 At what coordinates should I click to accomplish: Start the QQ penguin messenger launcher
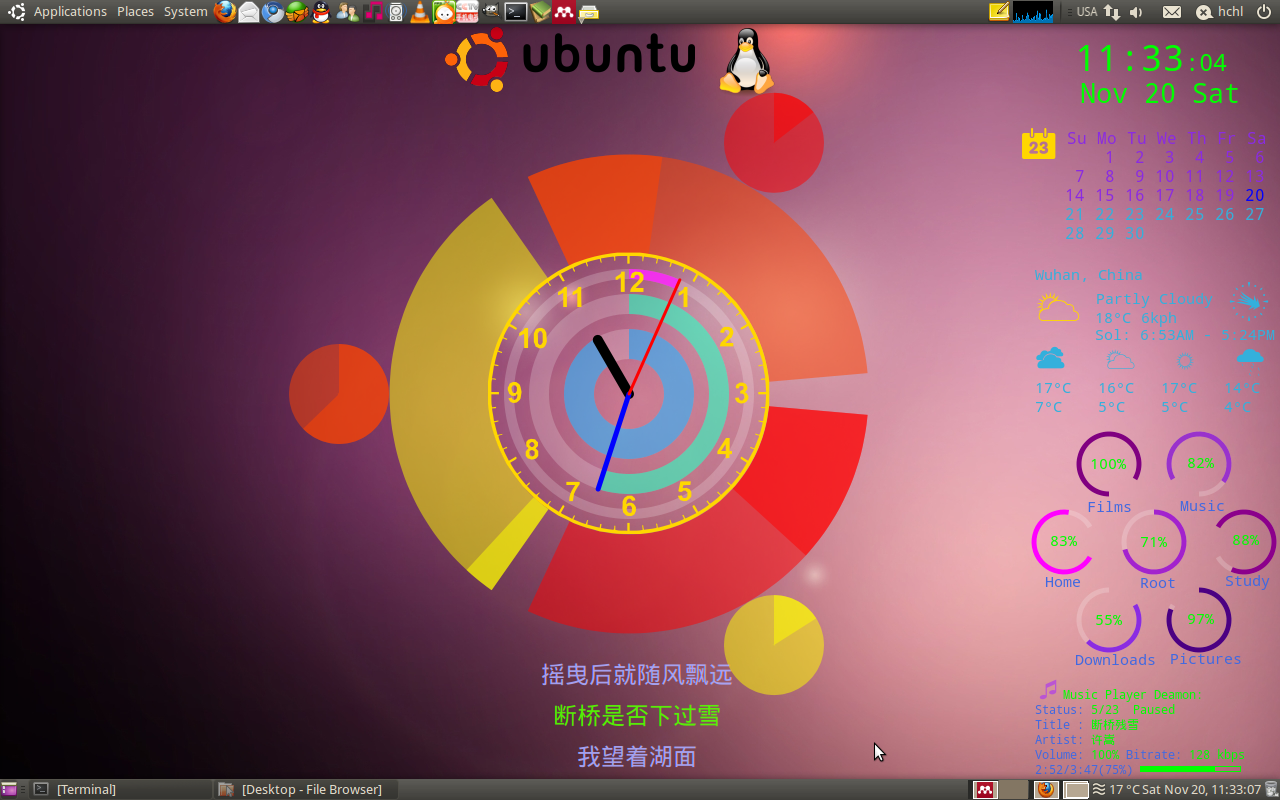point(321,12)
